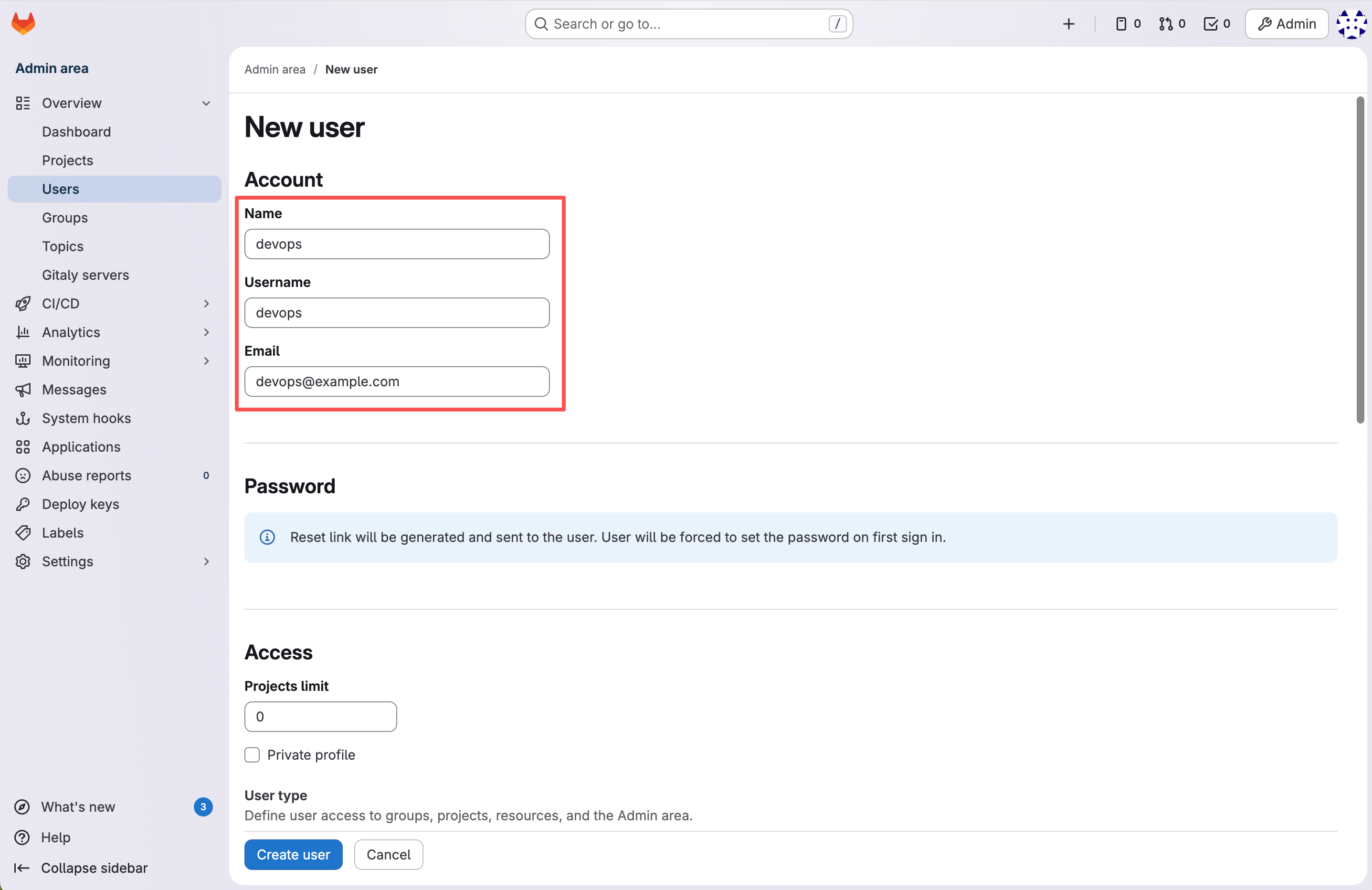This screenshot has width=1372, height=890.
Task: Enable the Private profile checkbox
Action: 252,754
